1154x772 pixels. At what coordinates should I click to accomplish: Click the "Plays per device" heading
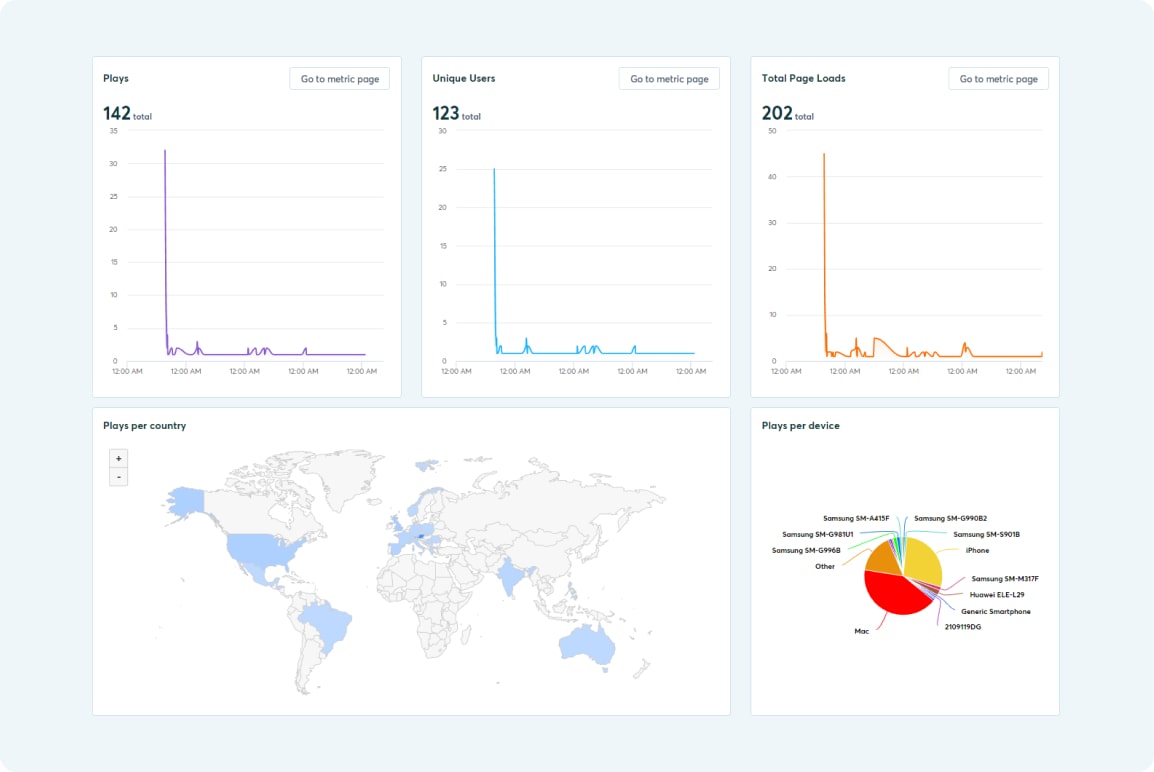(801, 425)
